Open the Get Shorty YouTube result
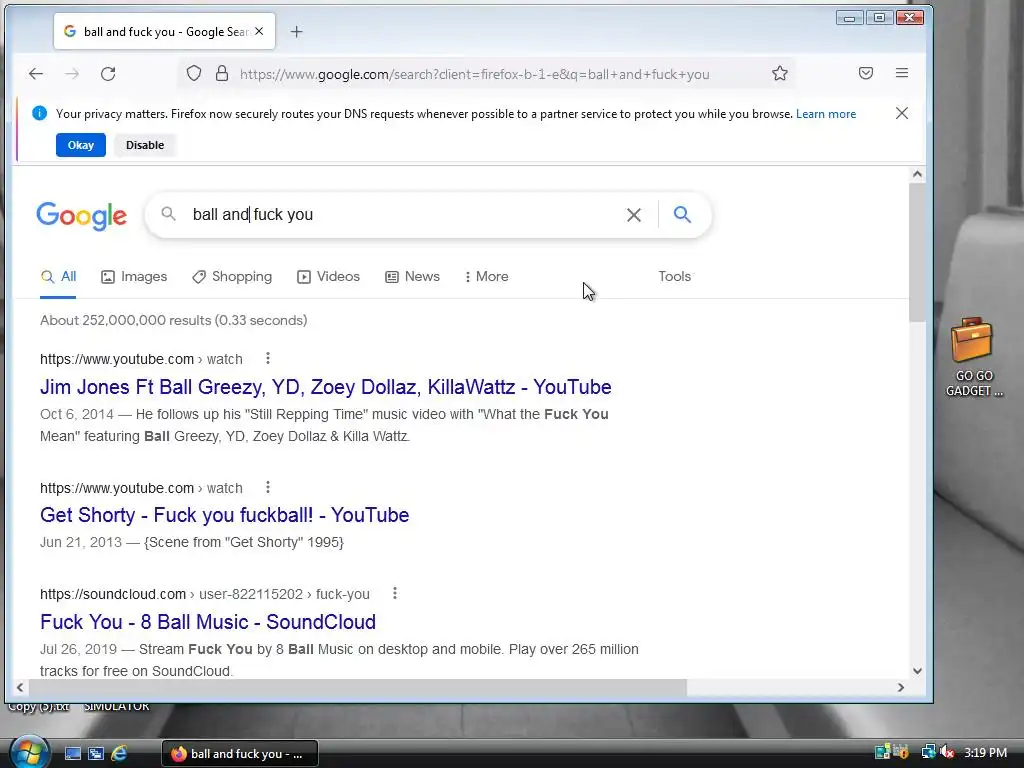The width and height of the screenshot is (1024, 768). pos(225,515)
